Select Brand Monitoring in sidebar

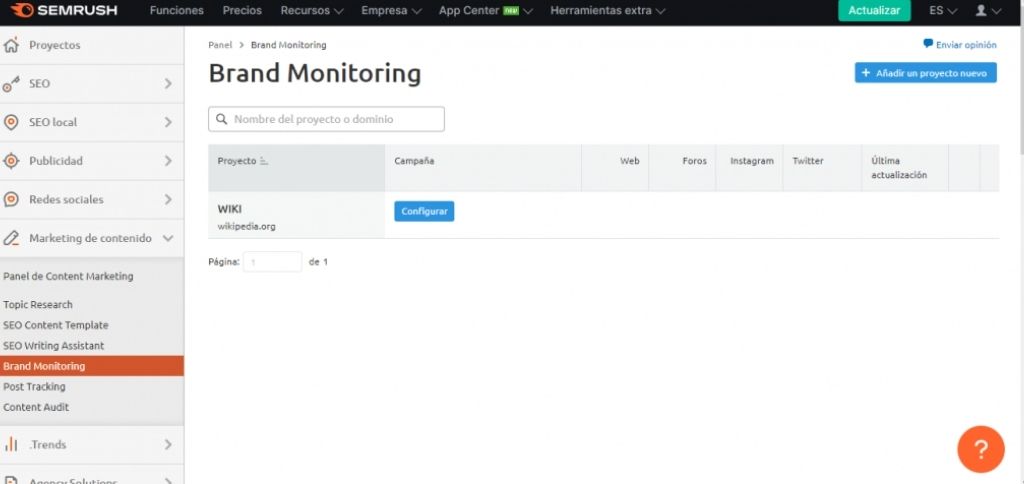click(x=91, y=366)
